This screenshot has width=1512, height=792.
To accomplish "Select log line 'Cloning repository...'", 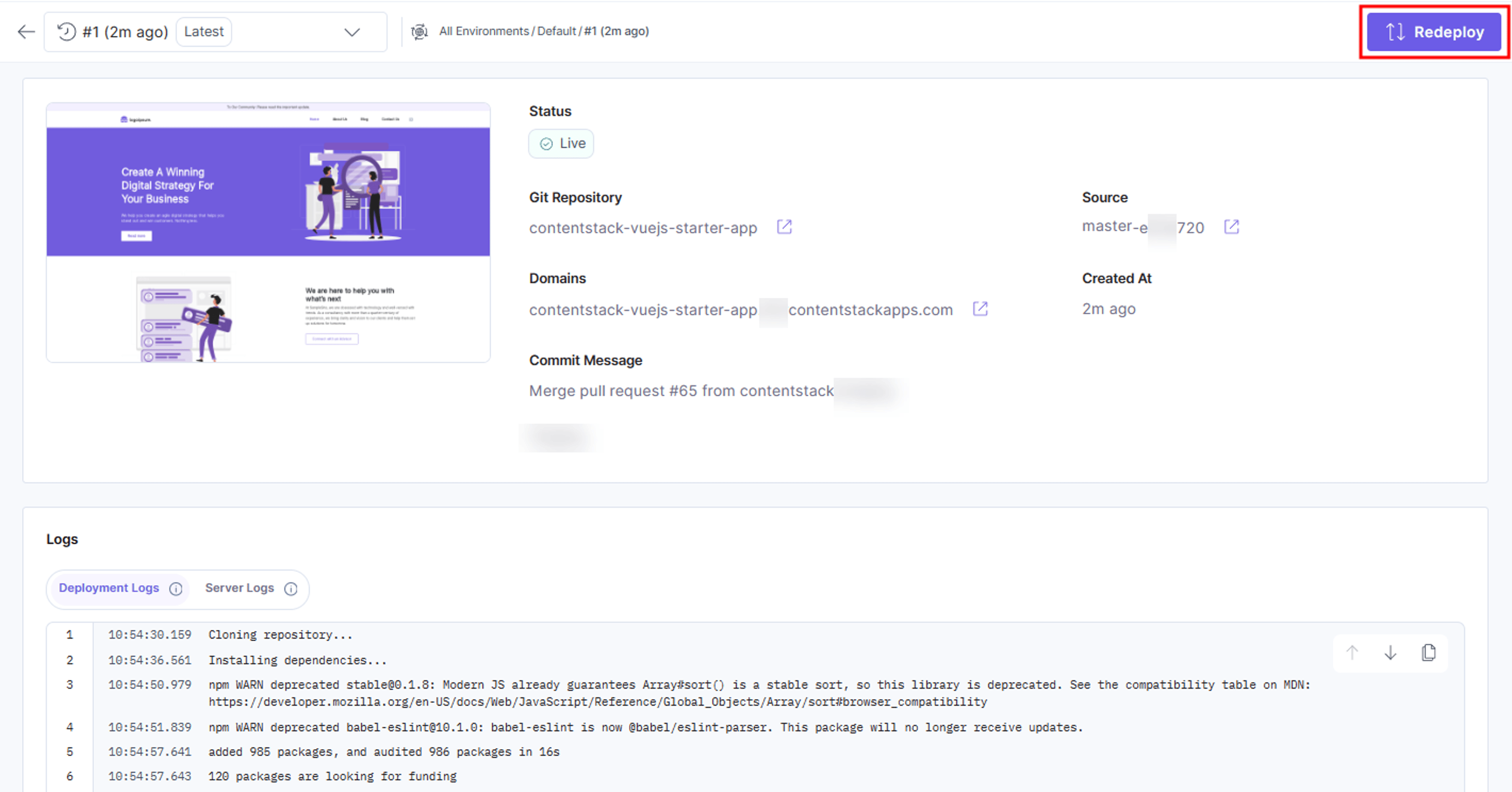I will coord(280,634).
